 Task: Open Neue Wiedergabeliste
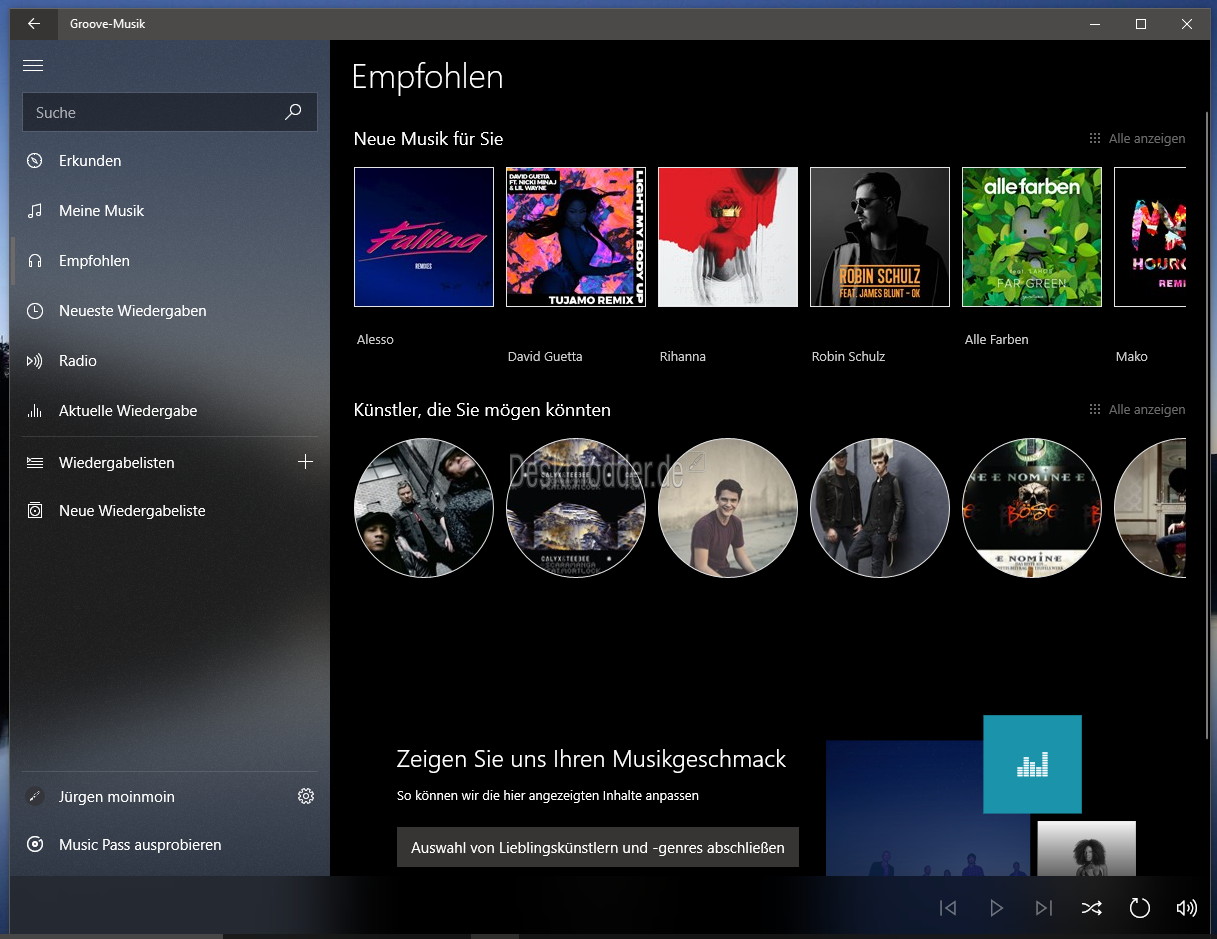pyautogui.click(x=170, y=511)
